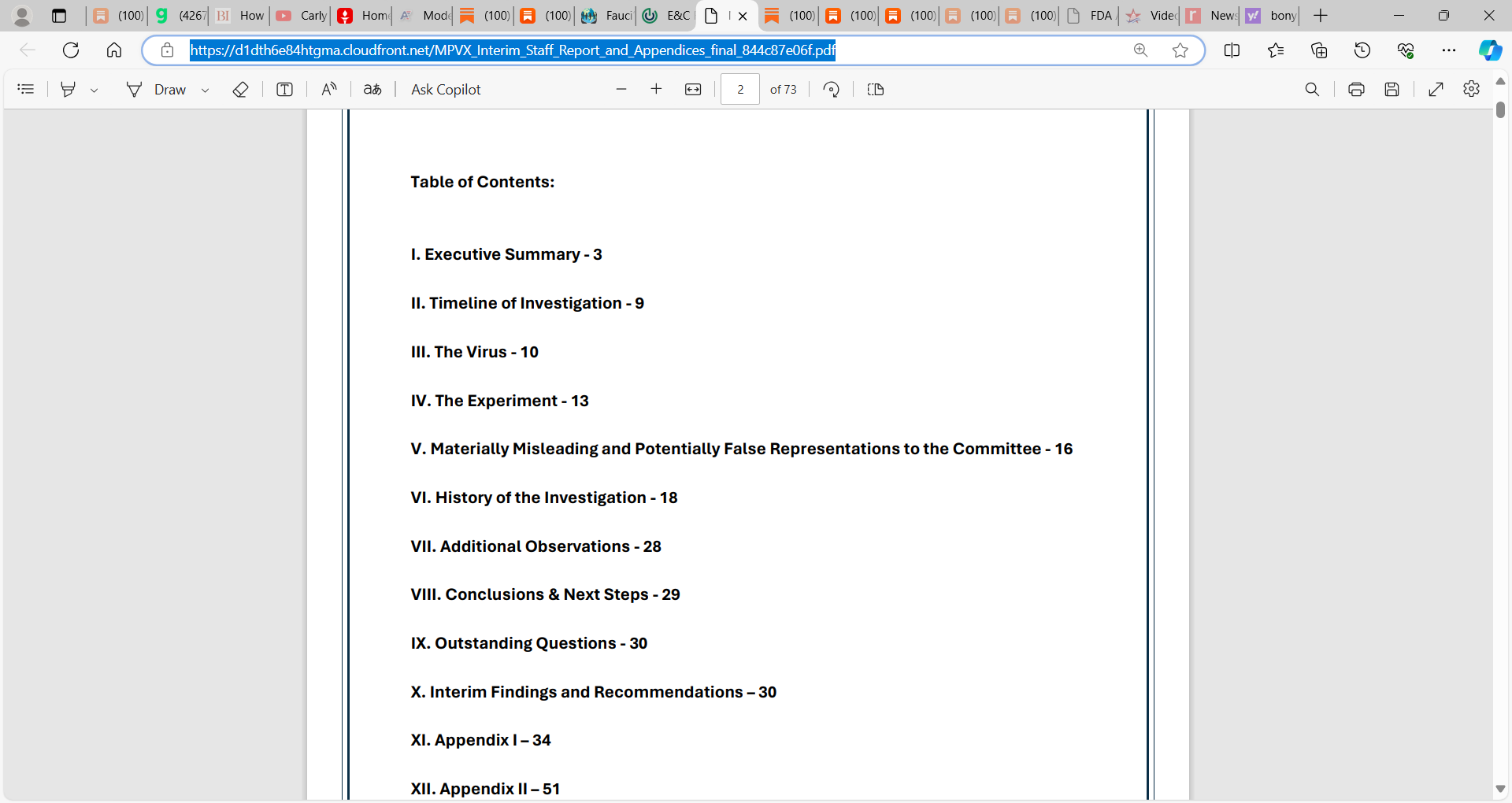This screenshot has width=1512, height=803.
Task: Zoom in with the plus button
Action: pyautogui.click(x=656, y=89)
